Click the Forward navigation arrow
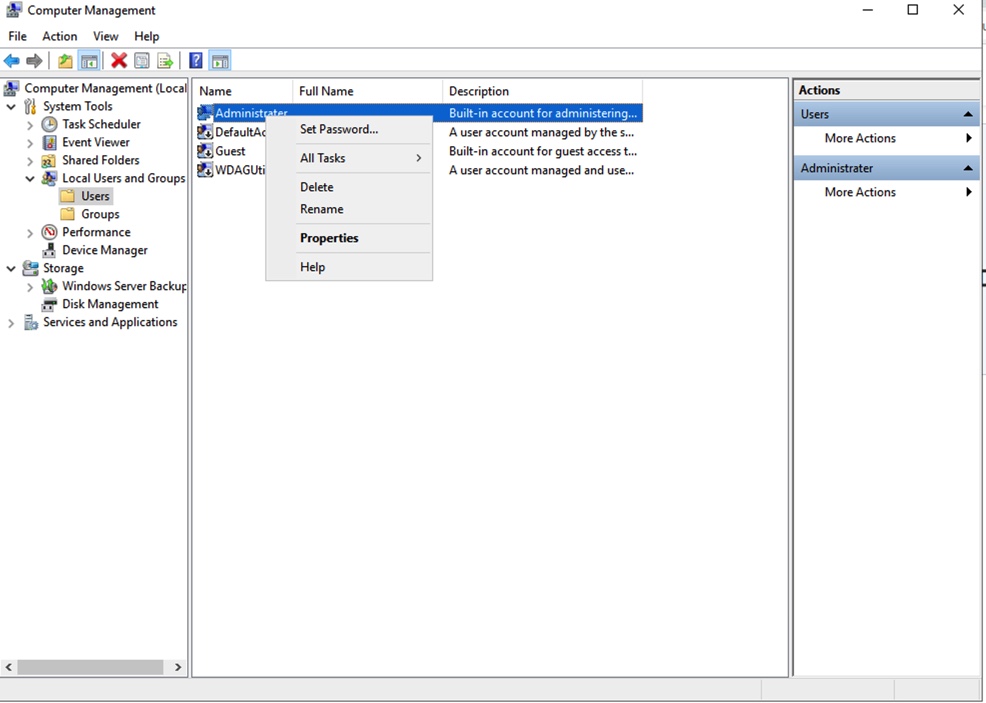The width and height of the screenshot is (986, 703). click(x=34, y=60)
